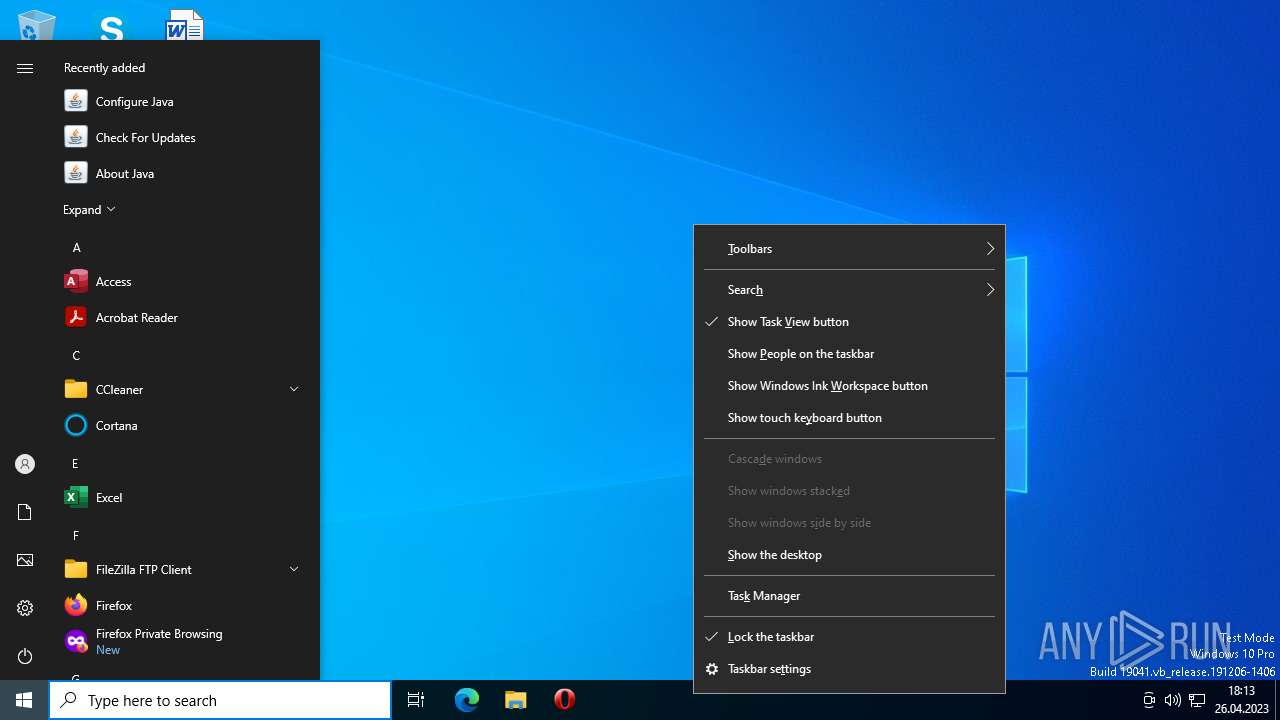Open About Java in Start menu

click(x=182, y=173)
